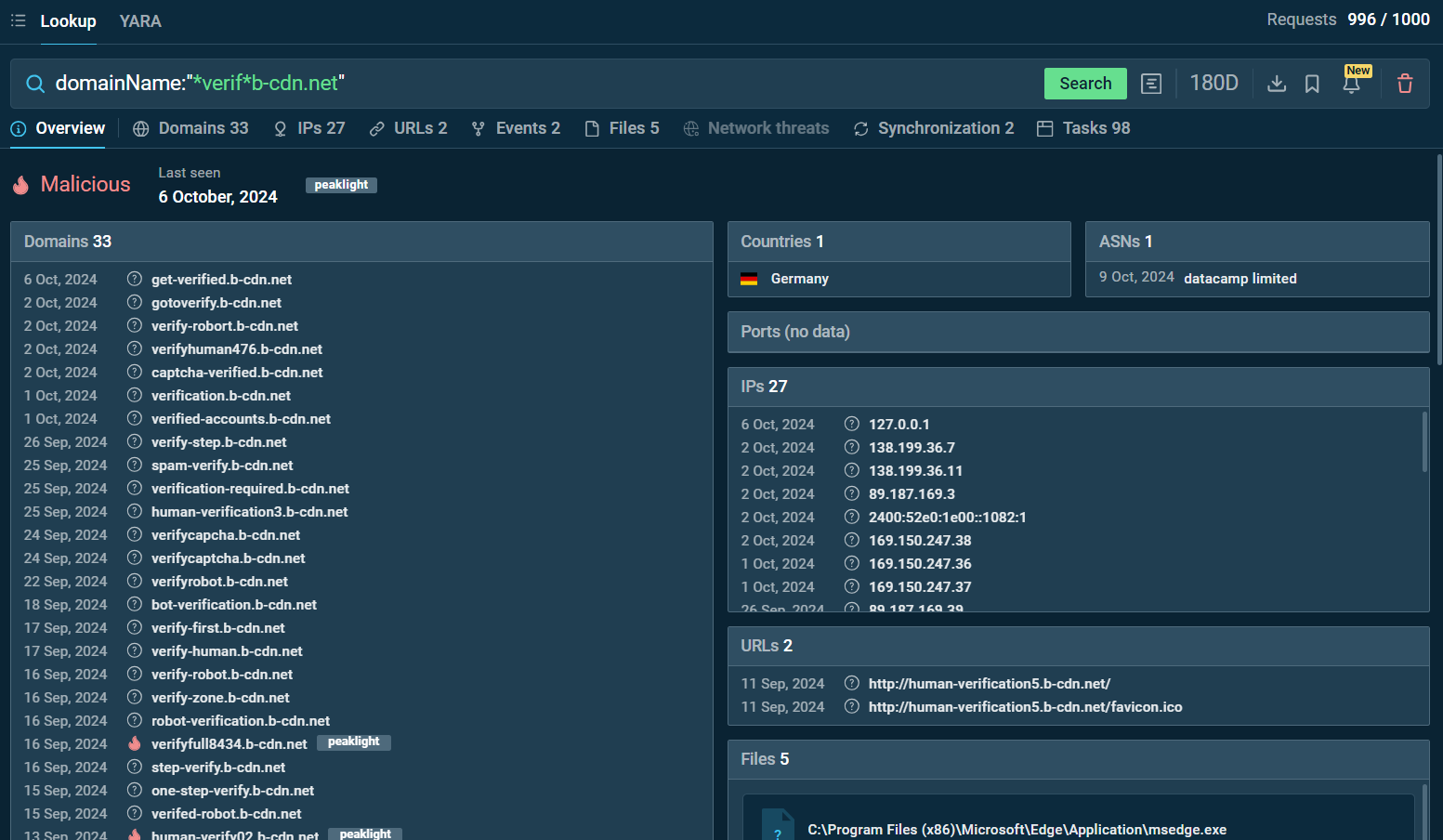This screenshot has width=1443, height=840.
Task: Select the one-step-verify.b-cdn.net row
Action: pyautogui.click(x=361, y=791)
